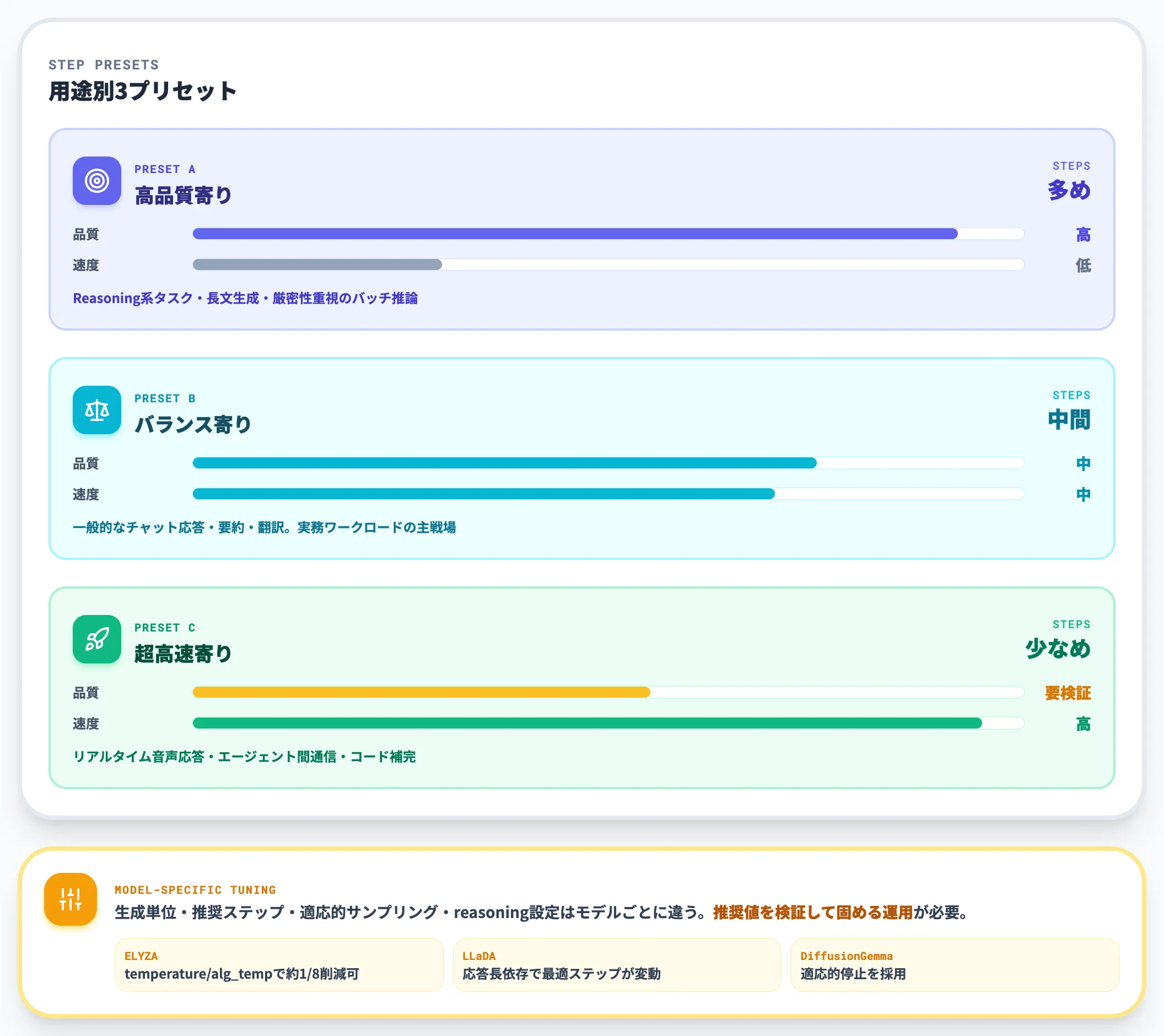Click the STEPS label above 多め
1164x1036 pixels.
click(x=1071, y=166)
